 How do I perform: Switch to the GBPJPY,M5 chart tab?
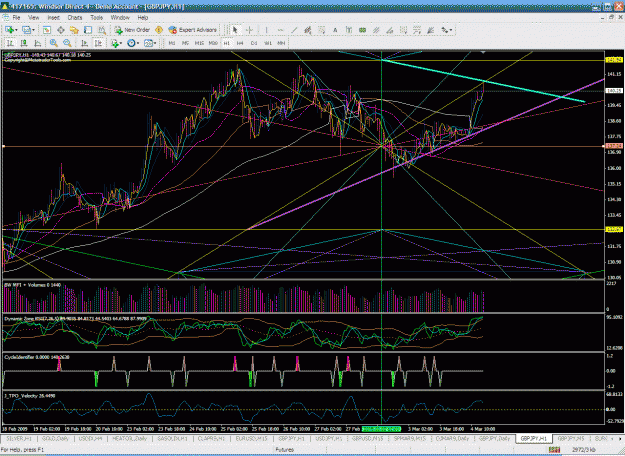click(571, 438)
